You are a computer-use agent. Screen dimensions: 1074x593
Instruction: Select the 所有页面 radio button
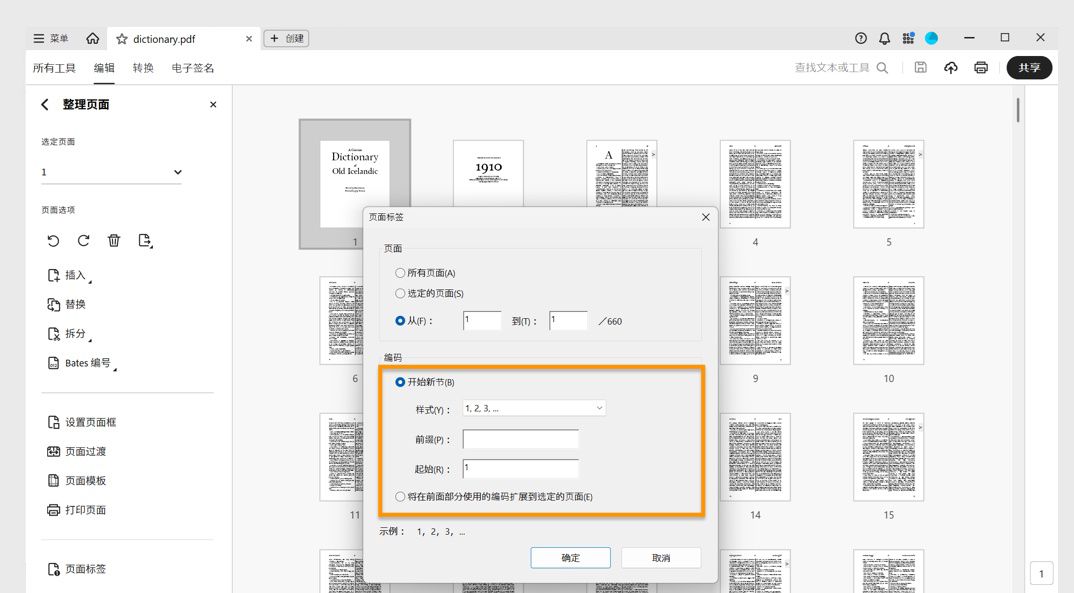tap(400, 272)
